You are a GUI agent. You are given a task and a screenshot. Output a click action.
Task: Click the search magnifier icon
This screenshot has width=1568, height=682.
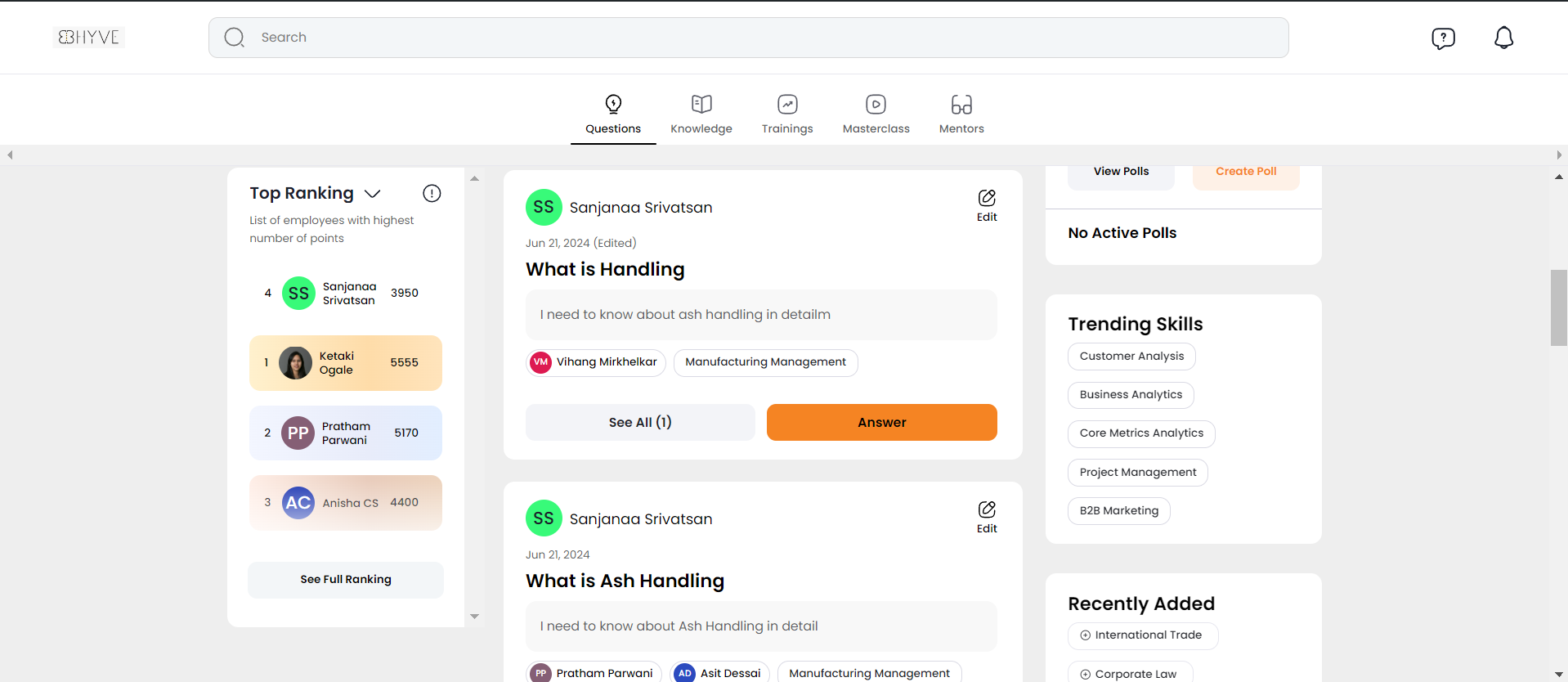click(235, 38)
